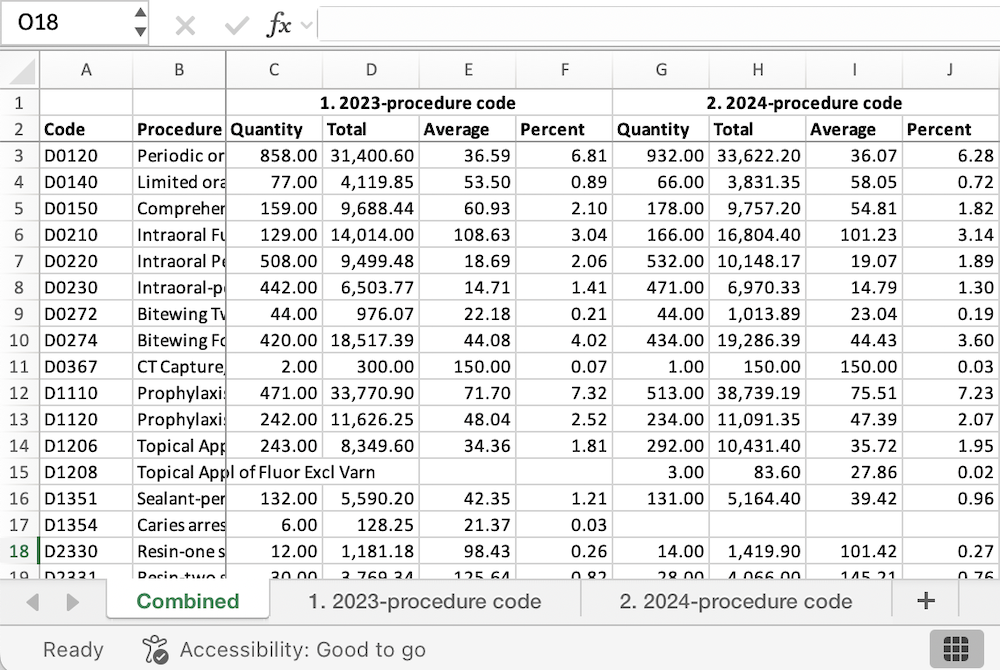The width and height of the screenshot is (1000, 670).
Task: Click the Sealant-per procedure cell
Action: (x=179, y=499)
